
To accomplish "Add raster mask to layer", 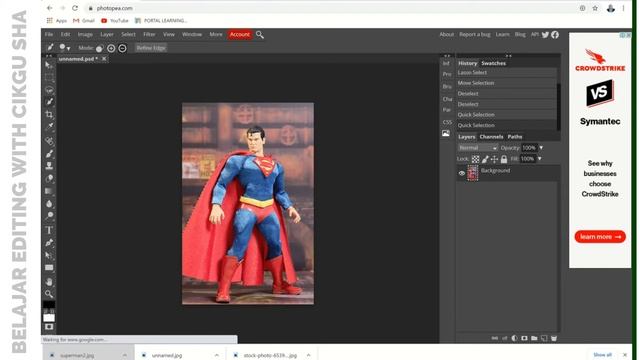I will point(524,338).
